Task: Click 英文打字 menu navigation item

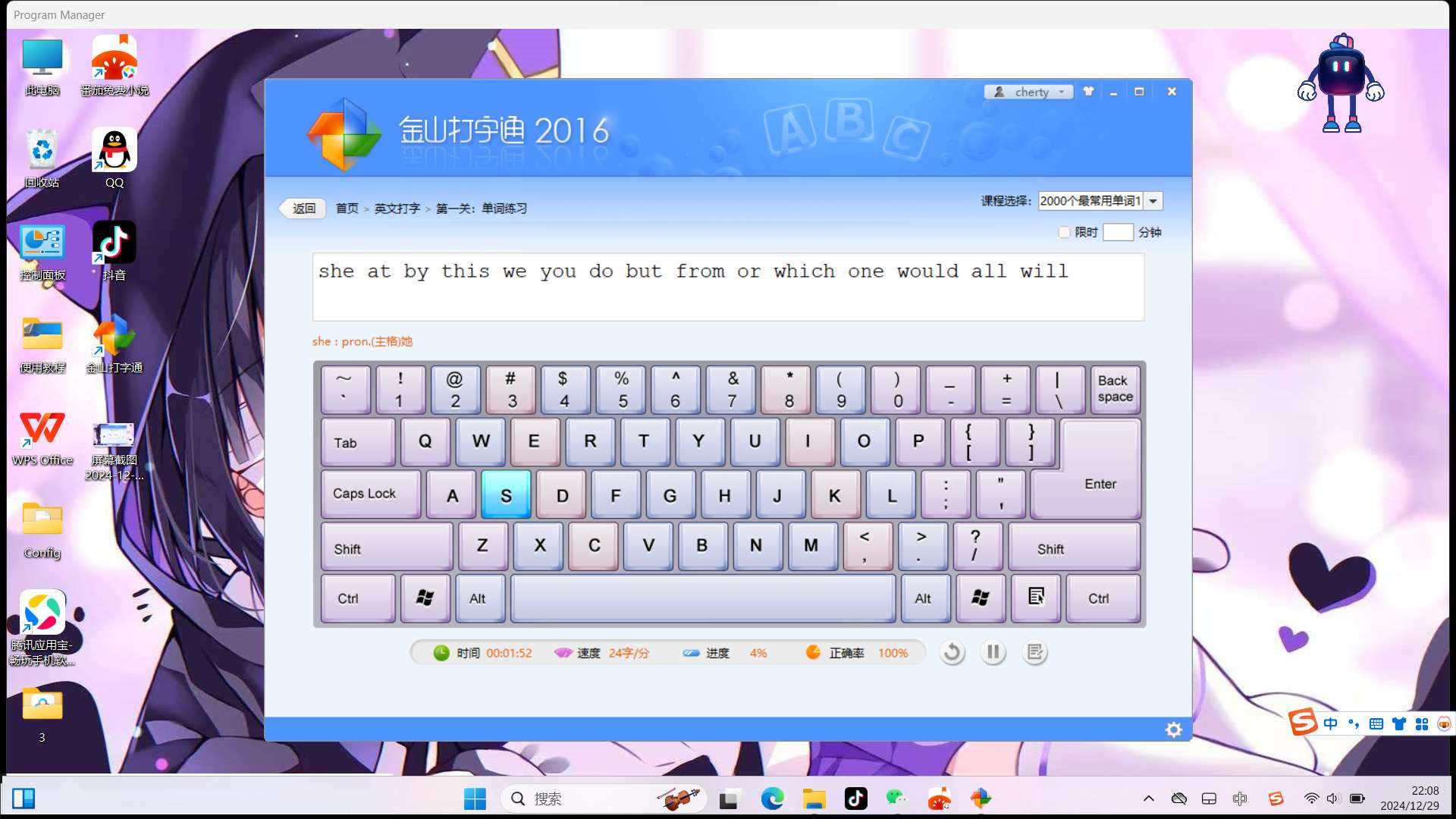Action: pyautogui.click(x=395, y=208)
